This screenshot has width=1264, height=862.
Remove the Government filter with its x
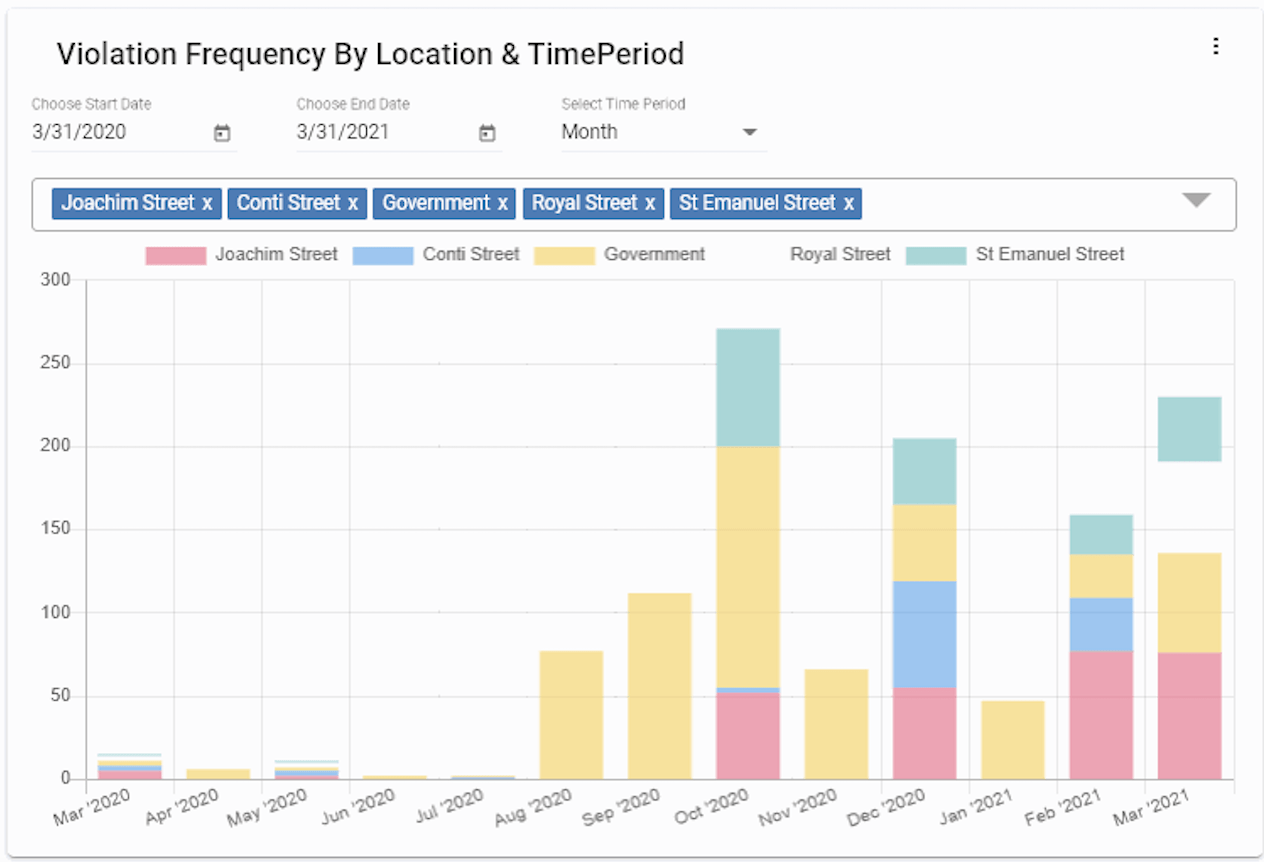(501, 203)
